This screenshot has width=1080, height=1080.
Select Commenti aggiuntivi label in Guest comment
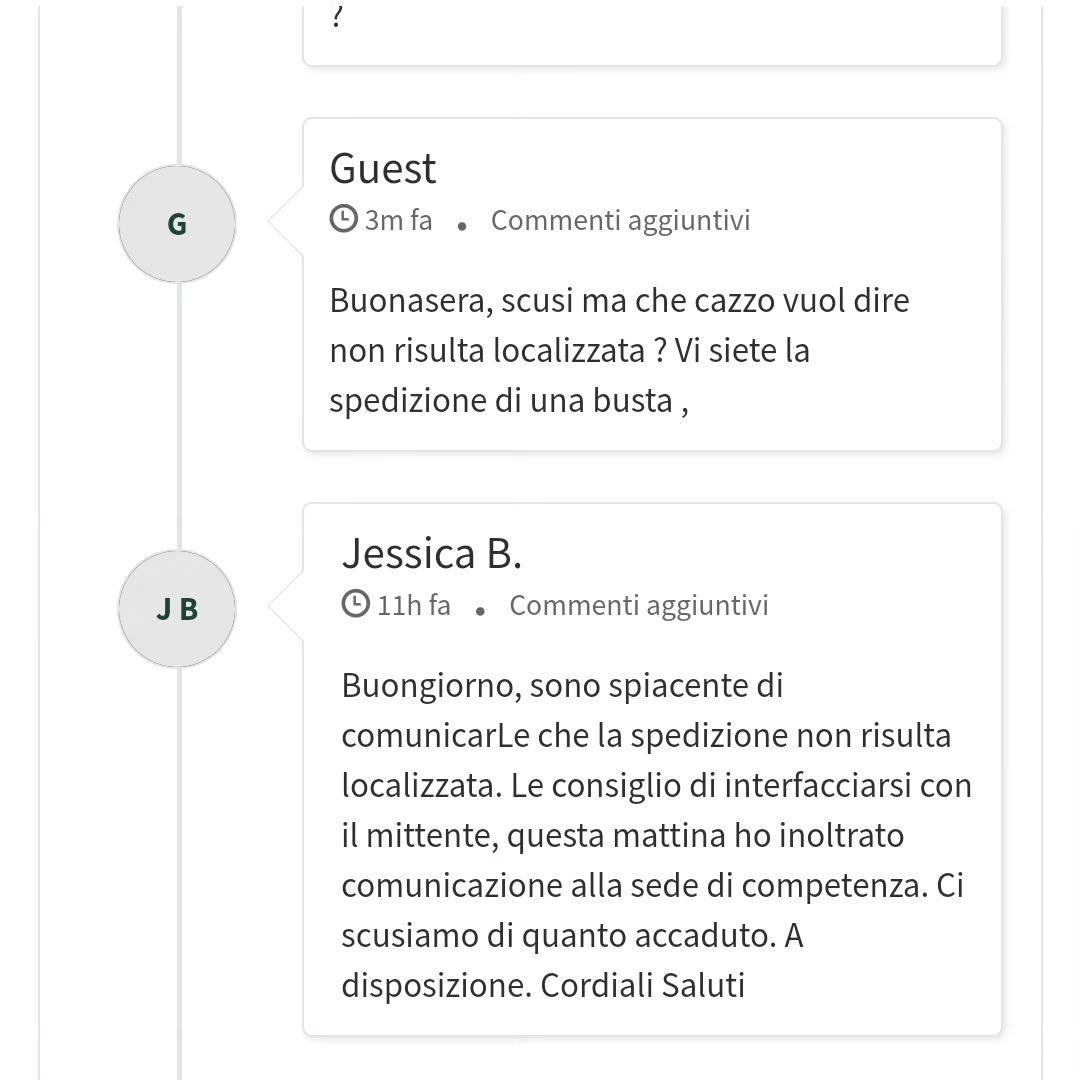621,220
